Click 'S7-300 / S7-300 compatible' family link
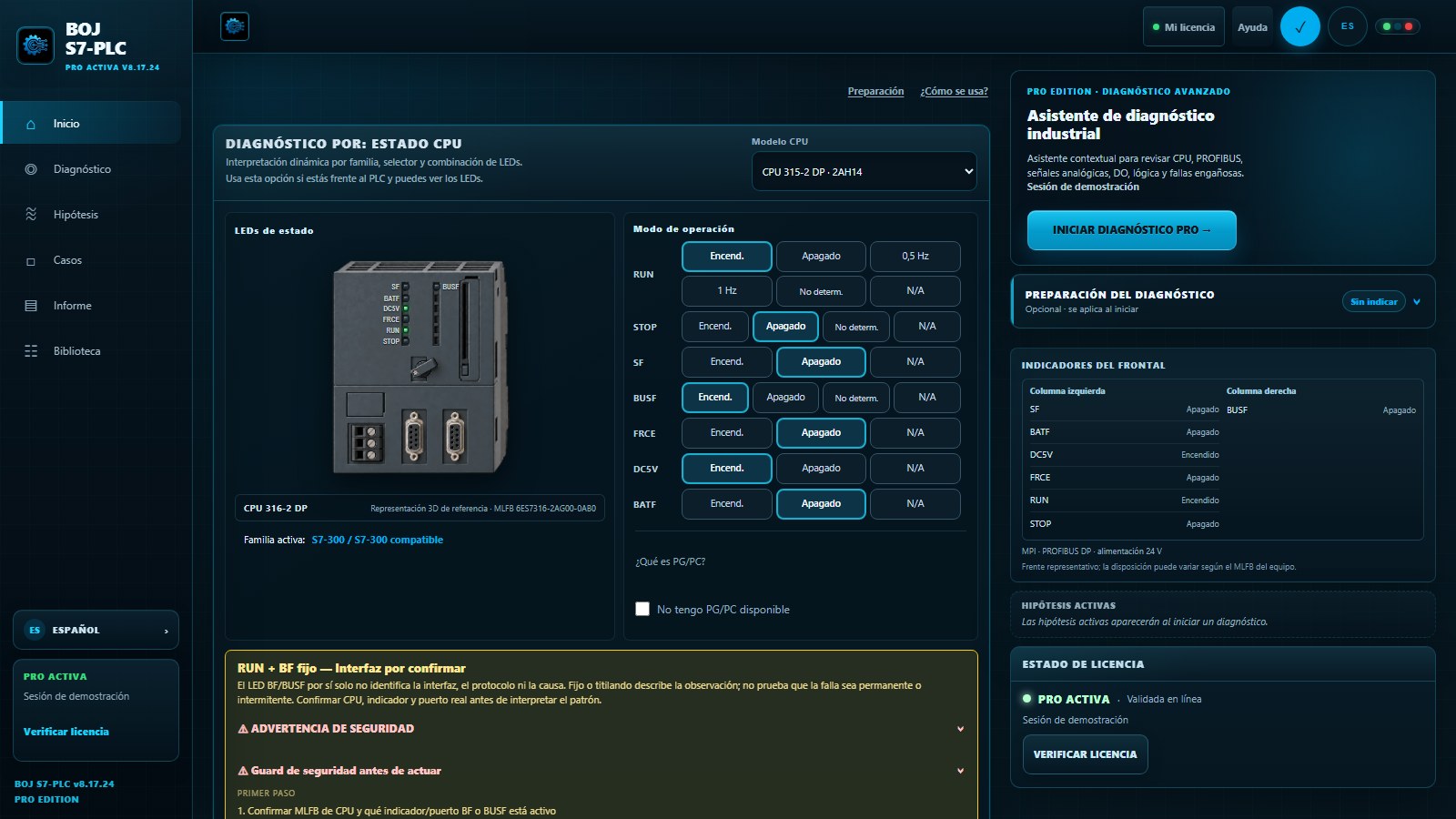Image resolution: width=1456 pixels, height=819 pixels. tap(378, 540)
